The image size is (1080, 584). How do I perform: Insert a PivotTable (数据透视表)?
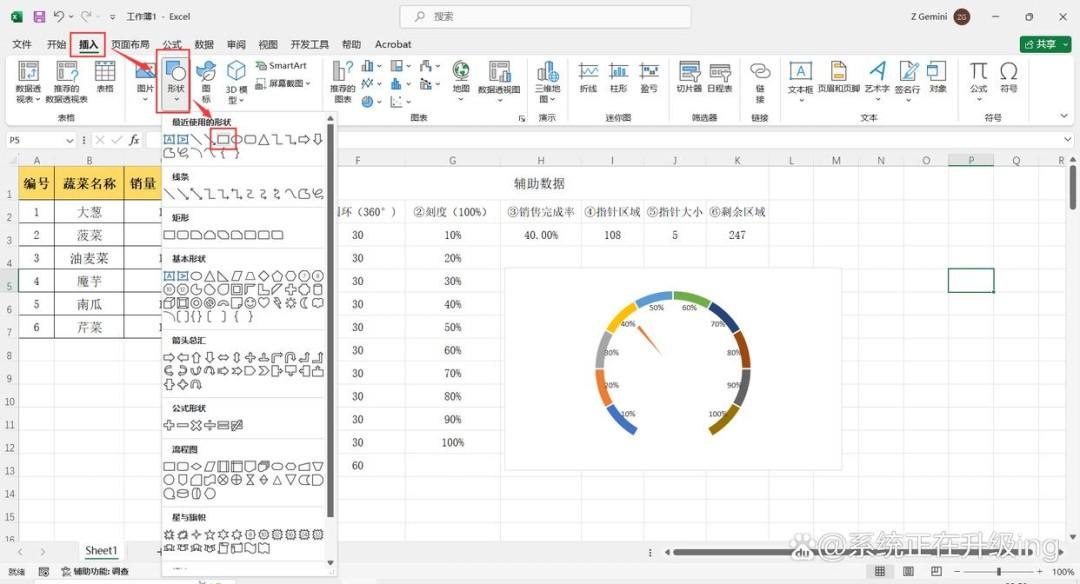[x=28, y=81]
